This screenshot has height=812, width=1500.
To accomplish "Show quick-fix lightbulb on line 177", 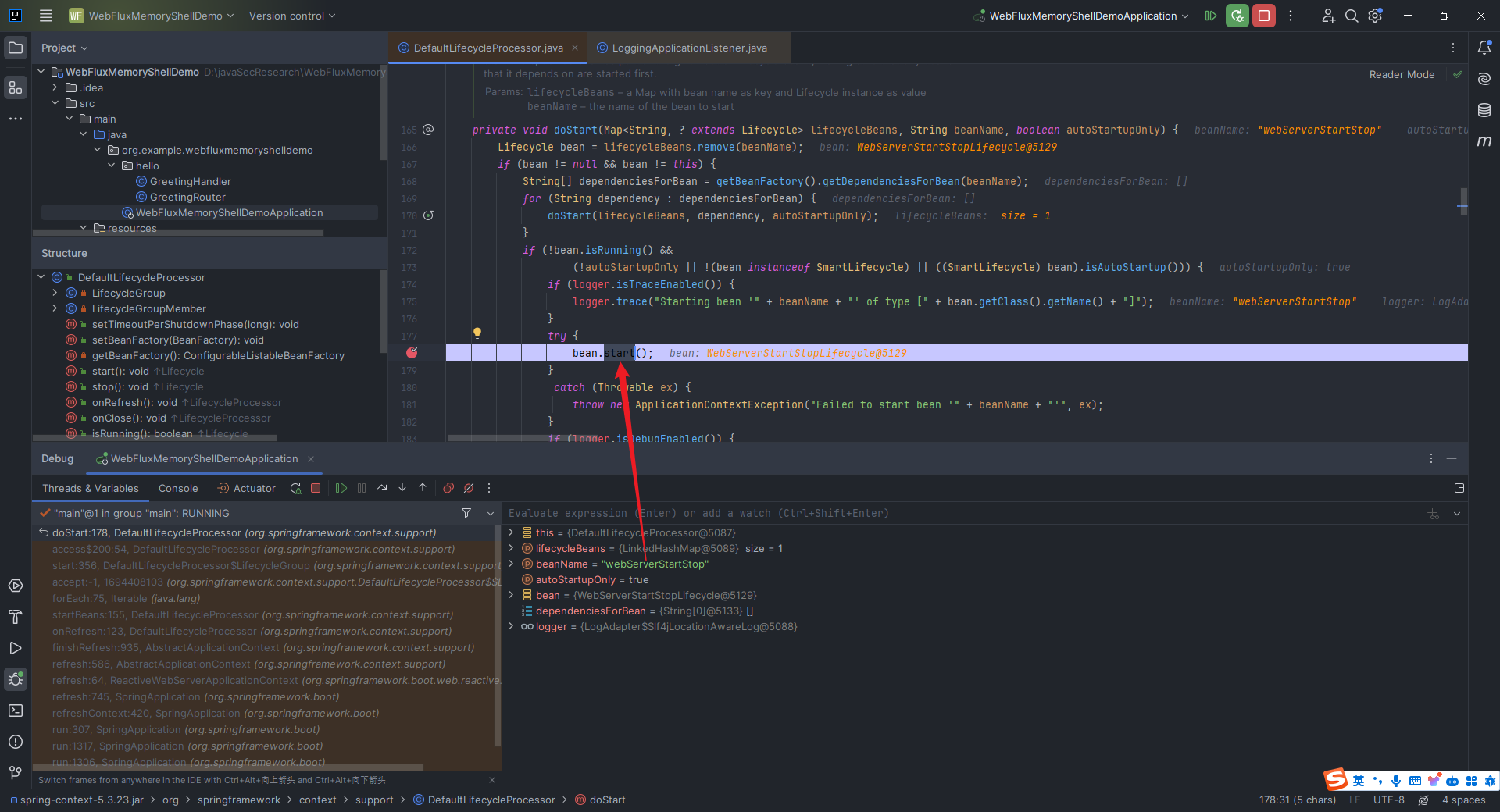I will tap(477, 333).
